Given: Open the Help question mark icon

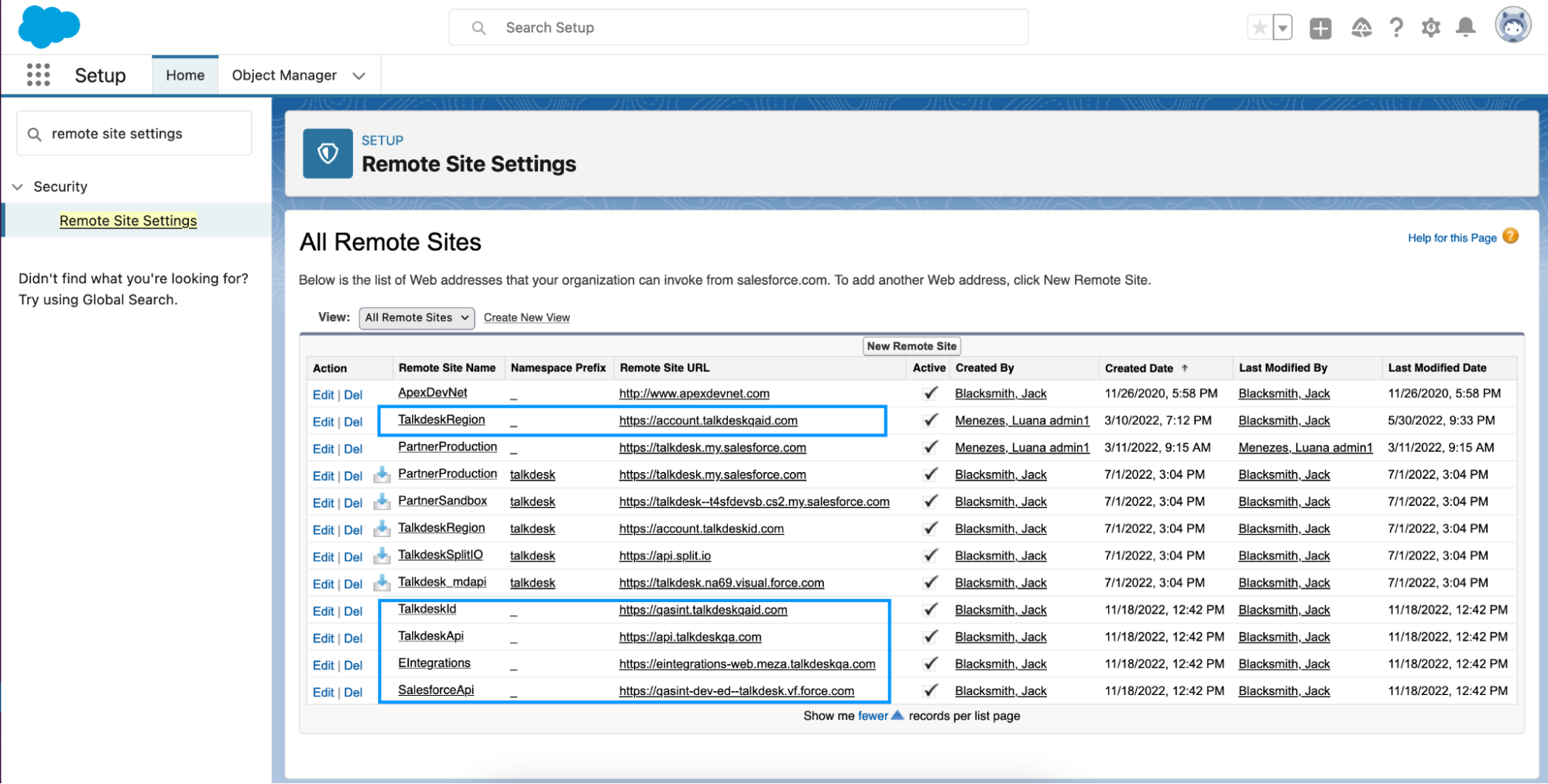Looking at the screenshot, I should click(x=1396, y=28).
